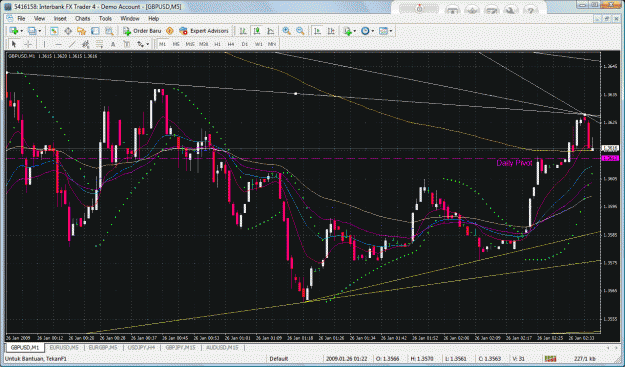Select the Horizontal Line drawing tool
This screenshot has width=625, height=367.
58,44
